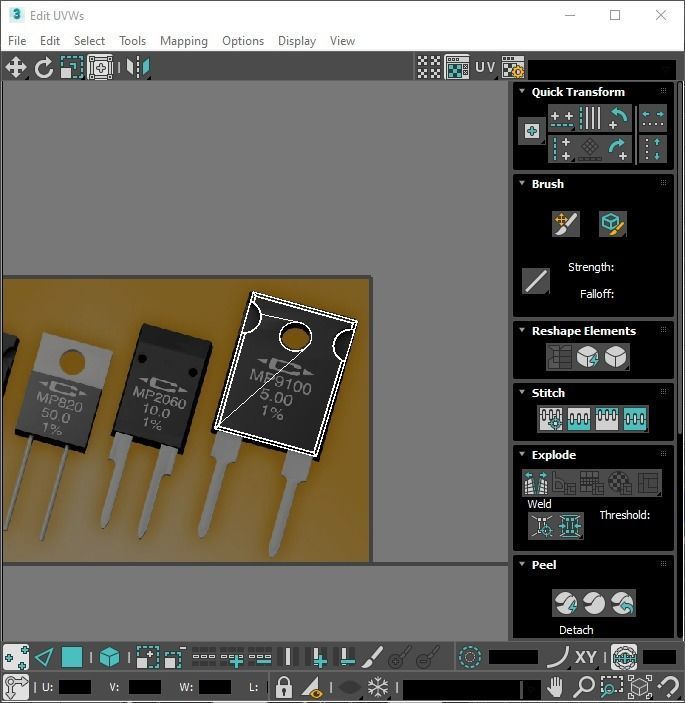Click the fully teal fourth Stitch icon

coord(635,419)
